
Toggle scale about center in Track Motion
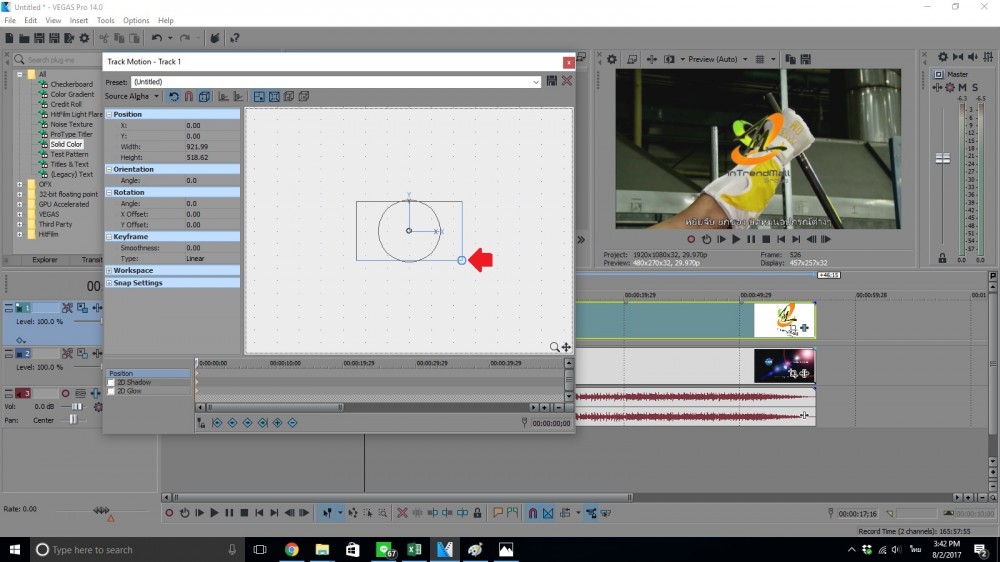pos(274,96)
